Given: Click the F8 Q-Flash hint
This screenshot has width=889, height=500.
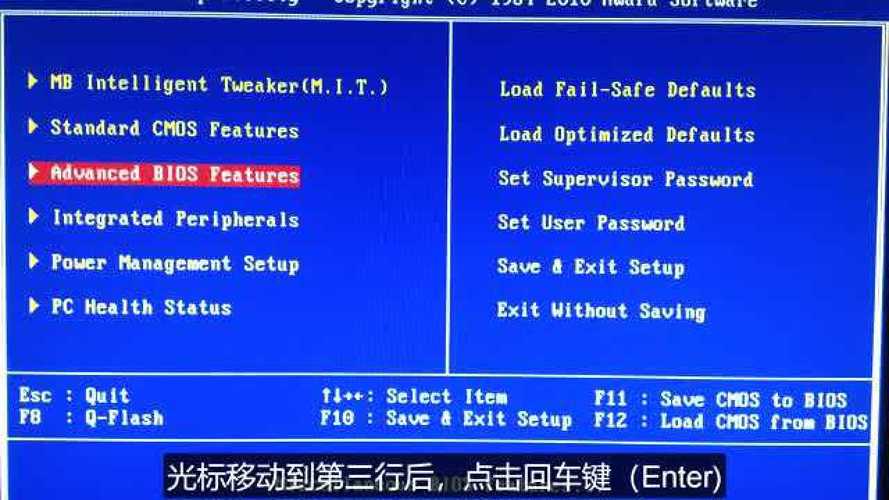Looking at the screenshot, I should [x=92, y=418].
